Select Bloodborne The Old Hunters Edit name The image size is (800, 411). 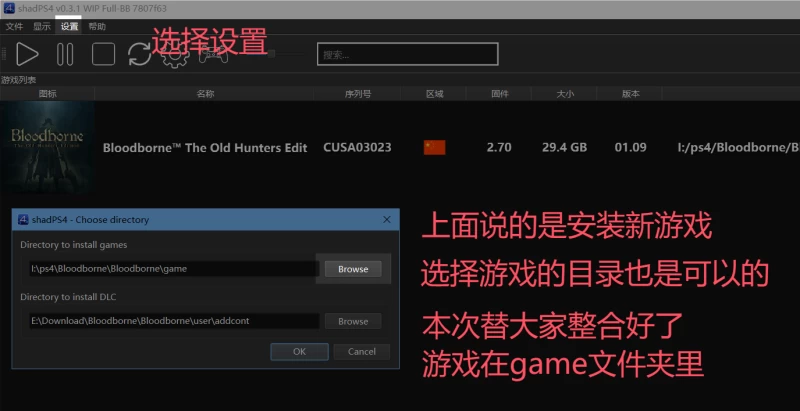[205, 148]
